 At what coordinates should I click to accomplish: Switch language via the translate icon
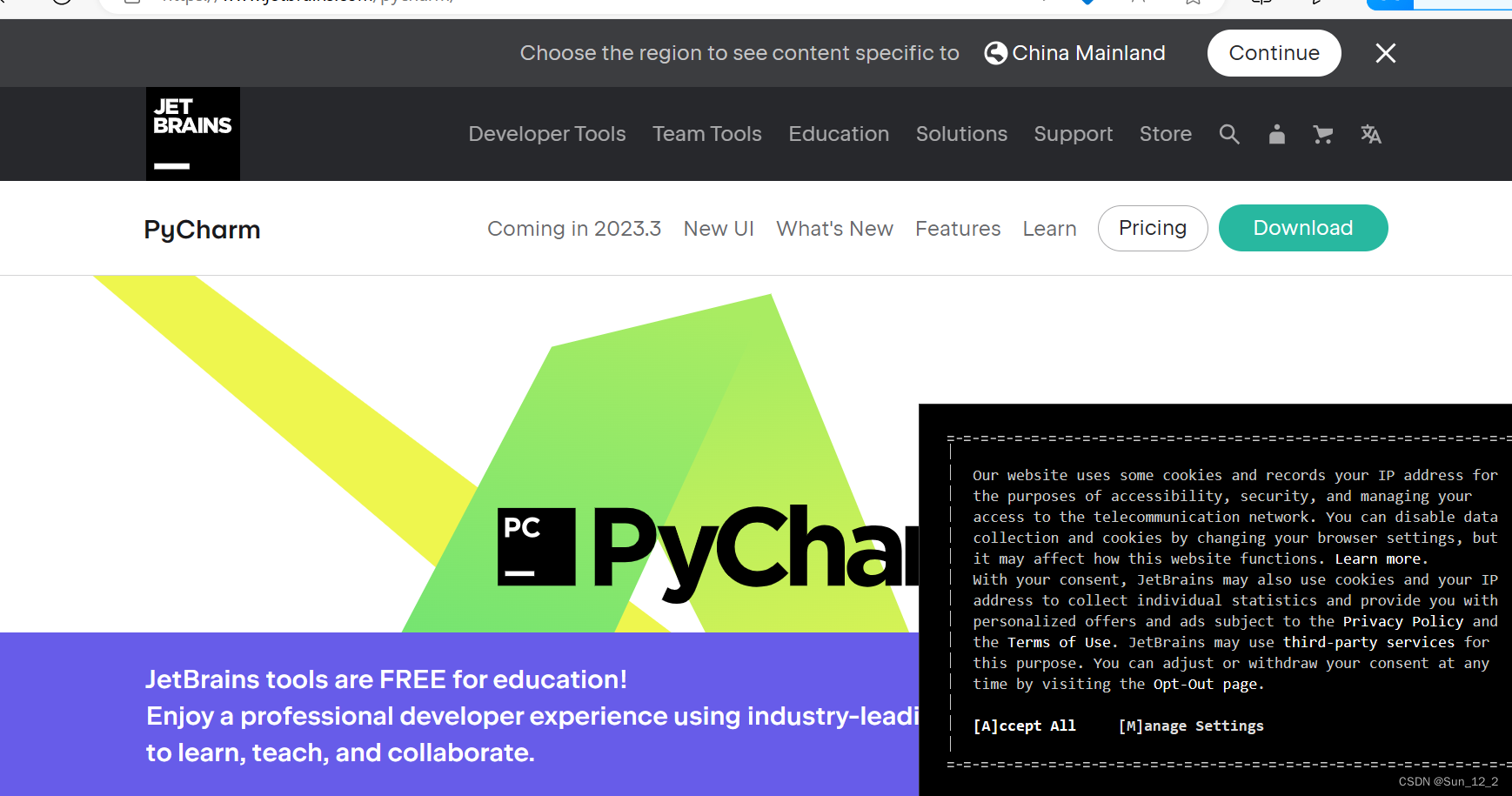(x=1371, y=134)
